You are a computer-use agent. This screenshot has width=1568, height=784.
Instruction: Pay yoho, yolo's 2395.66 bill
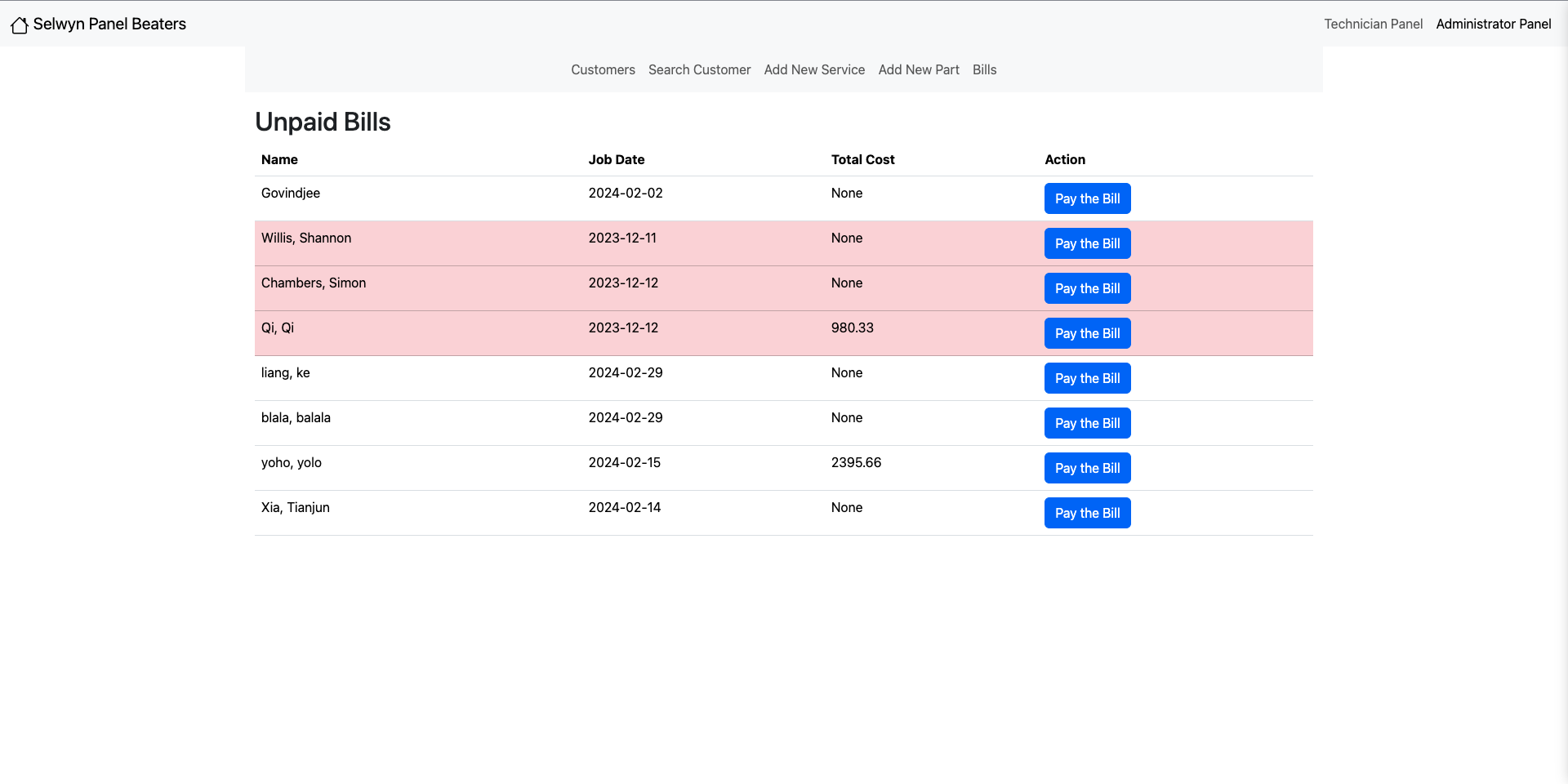tap(1087, 468)
